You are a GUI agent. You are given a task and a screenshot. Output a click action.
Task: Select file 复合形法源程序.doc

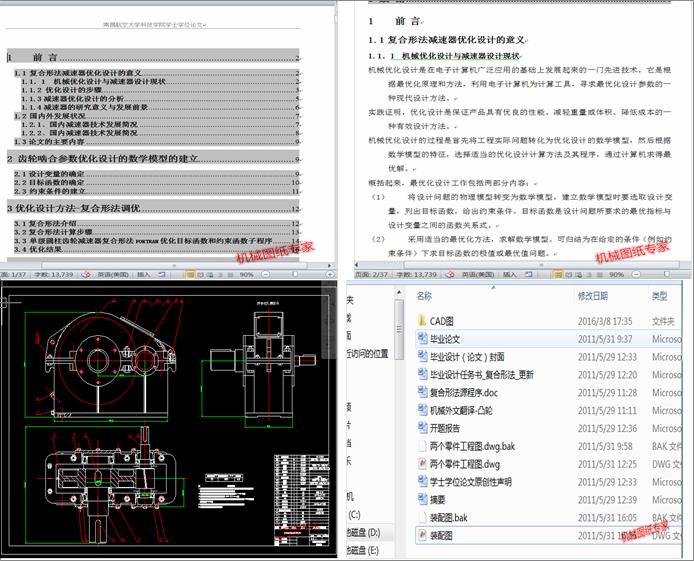point(464,392)
